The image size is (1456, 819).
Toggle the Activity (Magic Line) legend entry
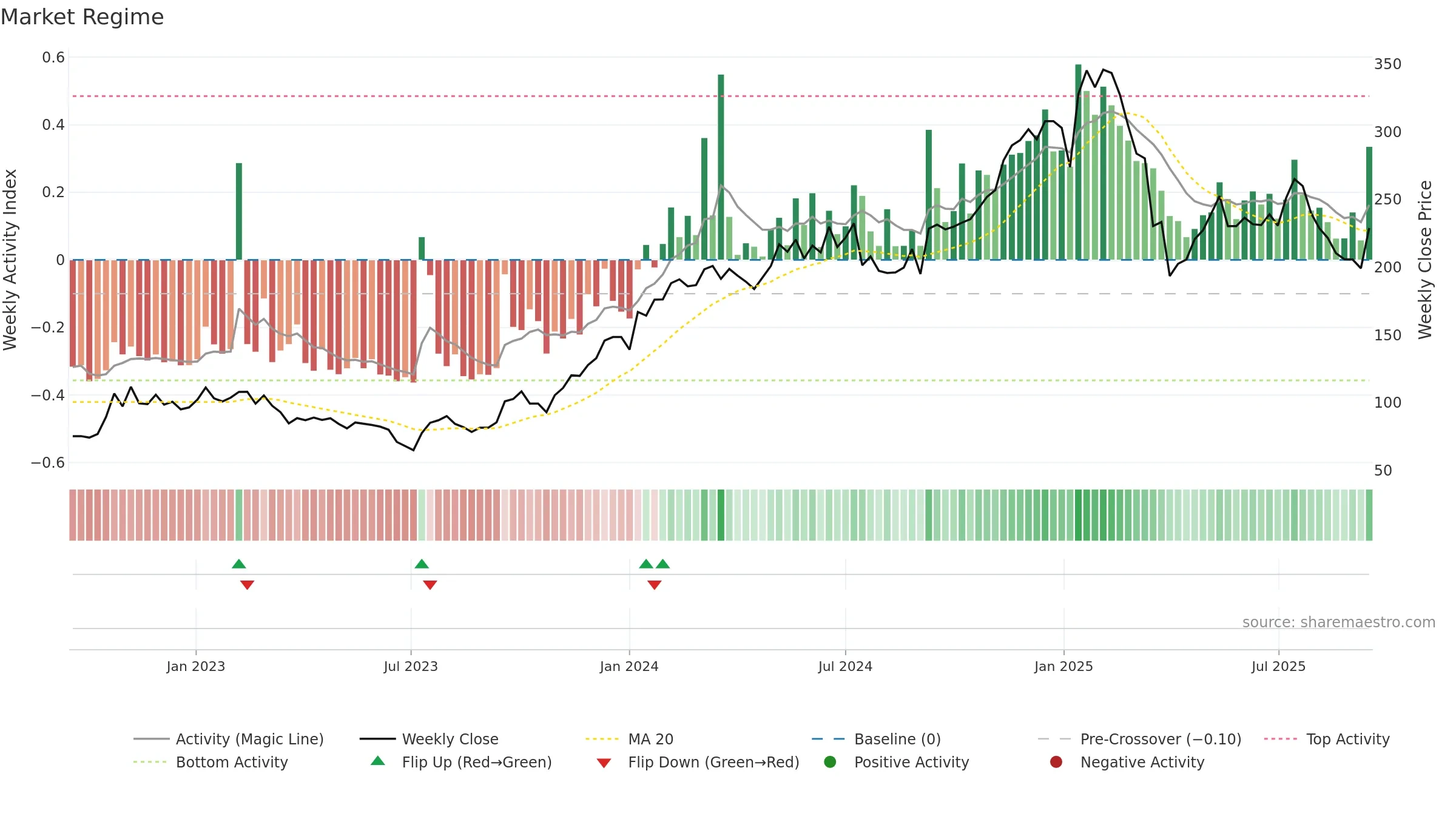point(229,739)
